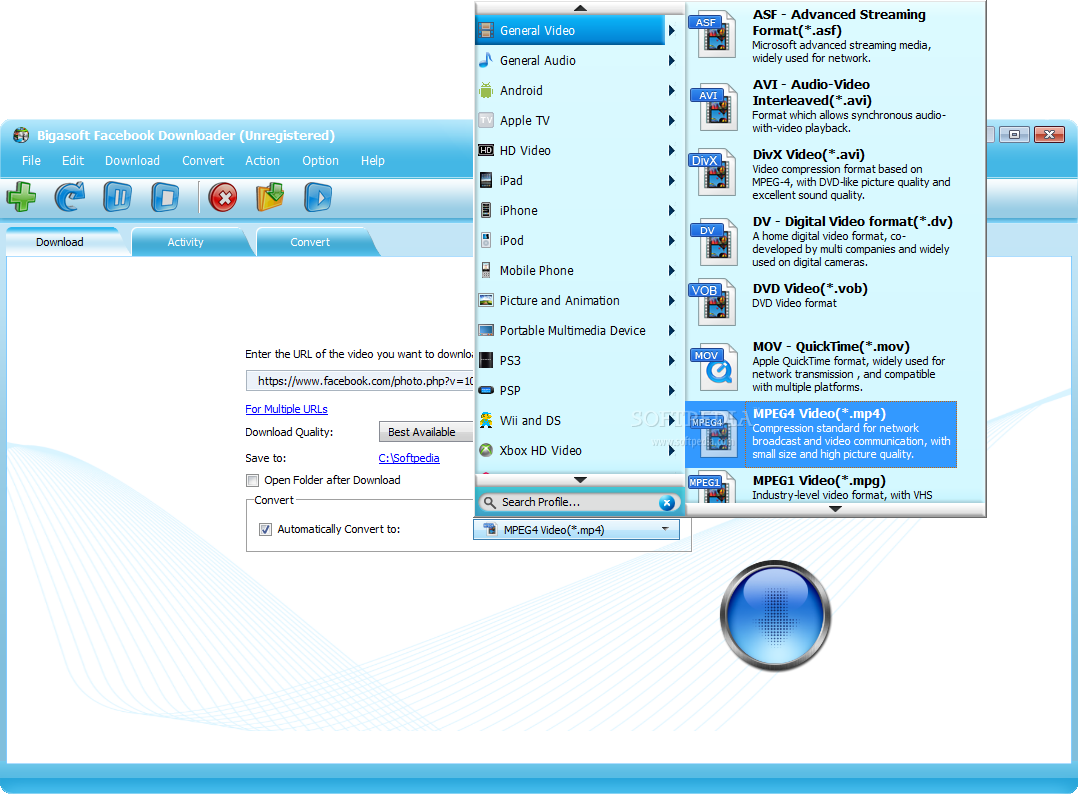Click the video URL input field
The width and height of the screenshot is (1078, 794).
360,381
